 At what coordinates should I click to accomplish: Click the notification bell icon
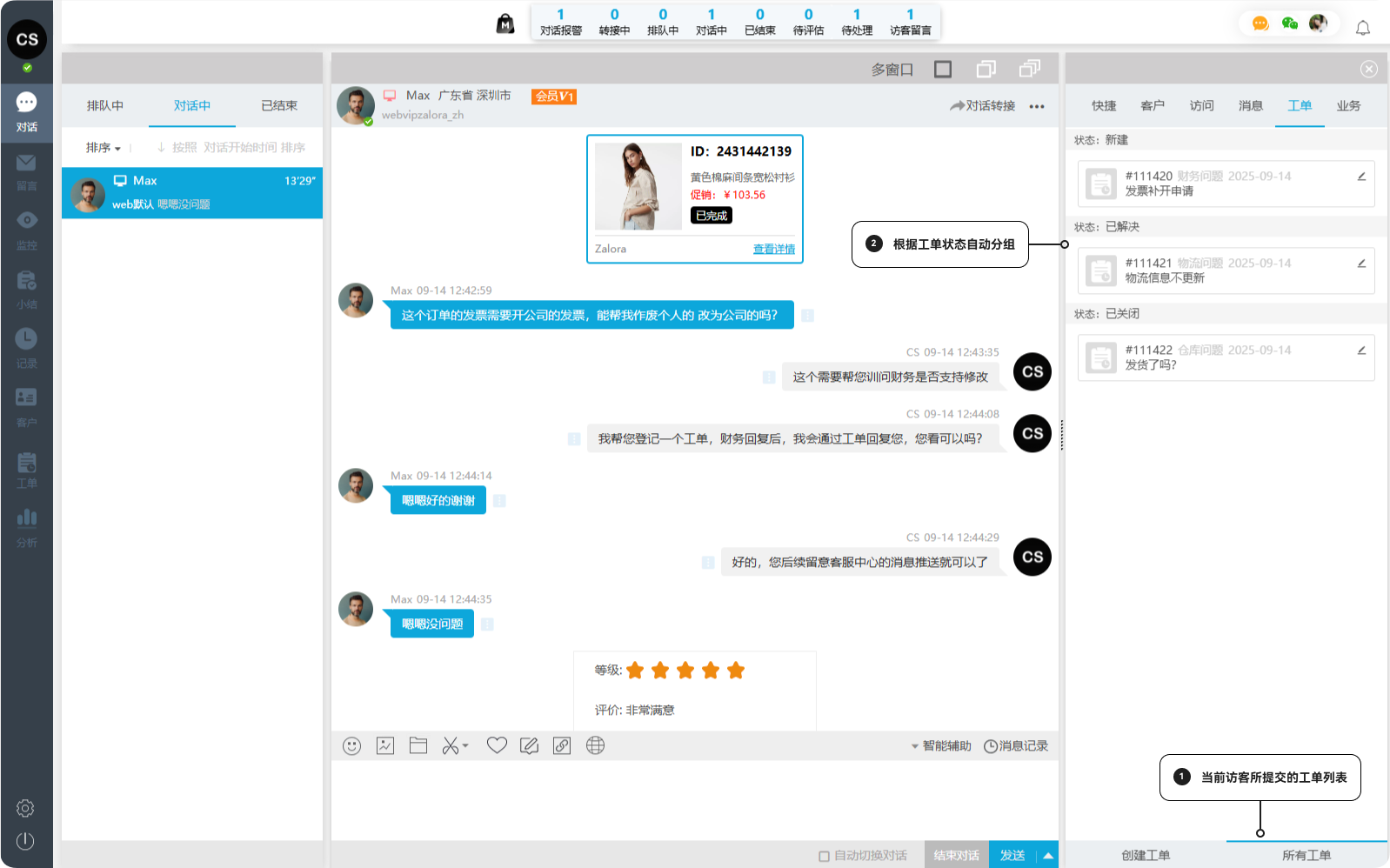(x=1362, y=29)
